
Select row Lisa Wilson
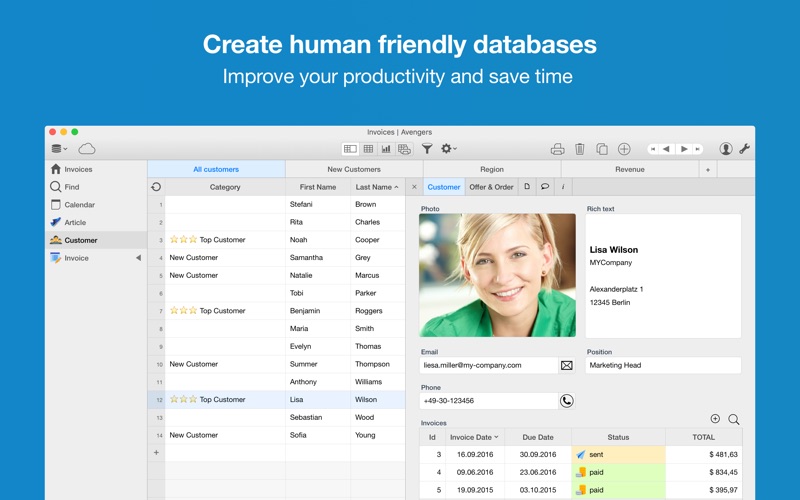(277, 399)
